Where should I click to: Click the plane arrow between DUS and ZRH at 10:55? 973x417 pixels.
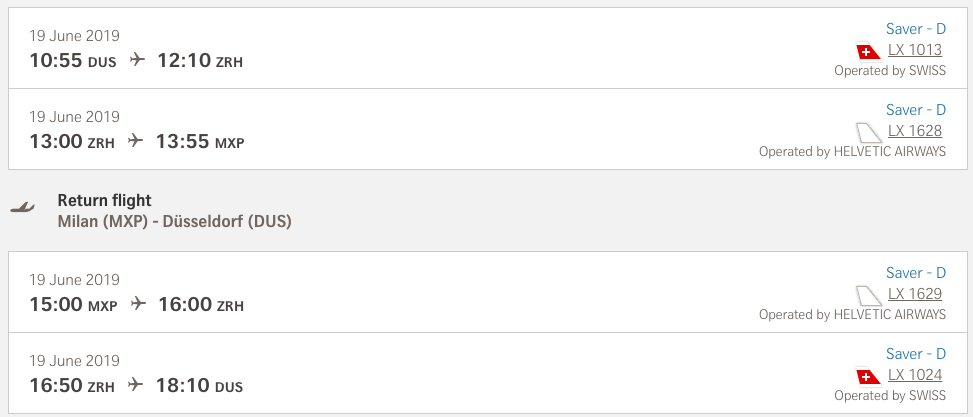coord(137,60)
